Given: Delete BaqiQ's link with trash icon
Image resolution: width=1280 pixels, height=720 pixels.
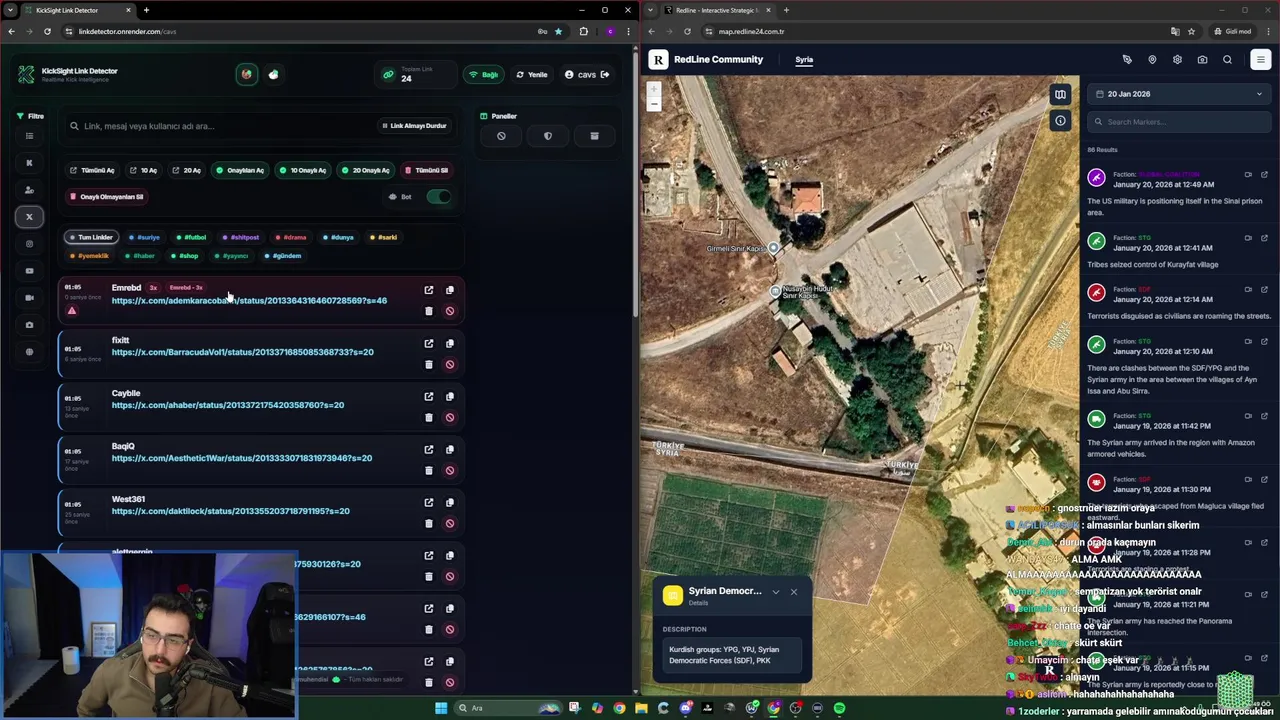Looking at the screenshot, I should point(428,470).
